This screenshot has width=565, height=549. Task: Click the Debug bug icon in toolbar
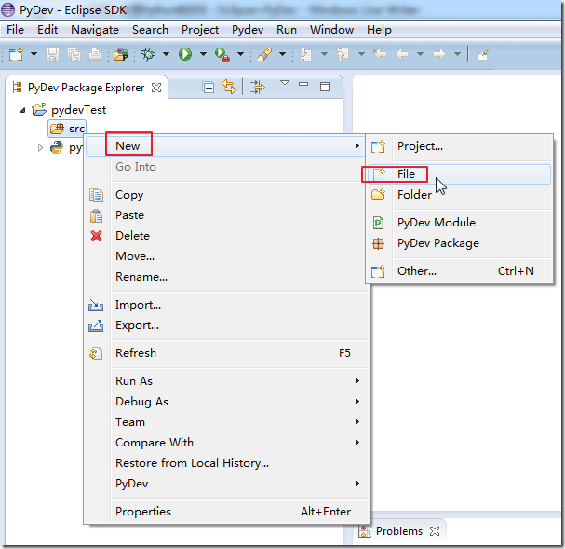click(x=148, y=54)
